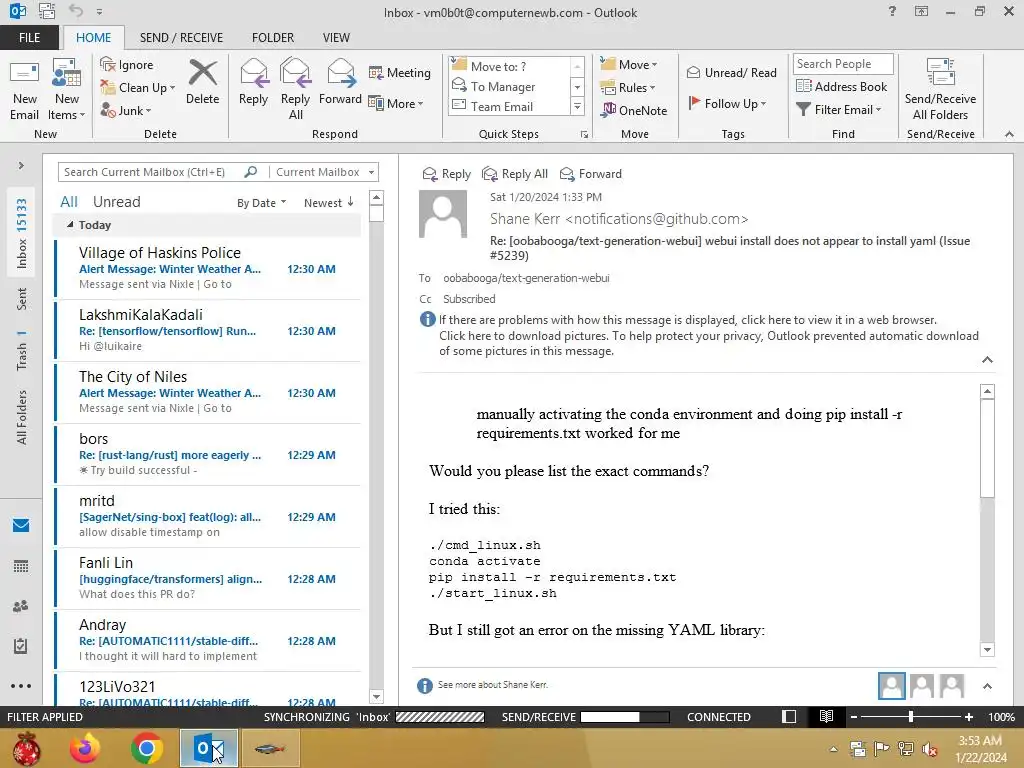Switch to the HOME tab
The width and height of the screenshot is (1024, 768).
(x=93, y=37)
